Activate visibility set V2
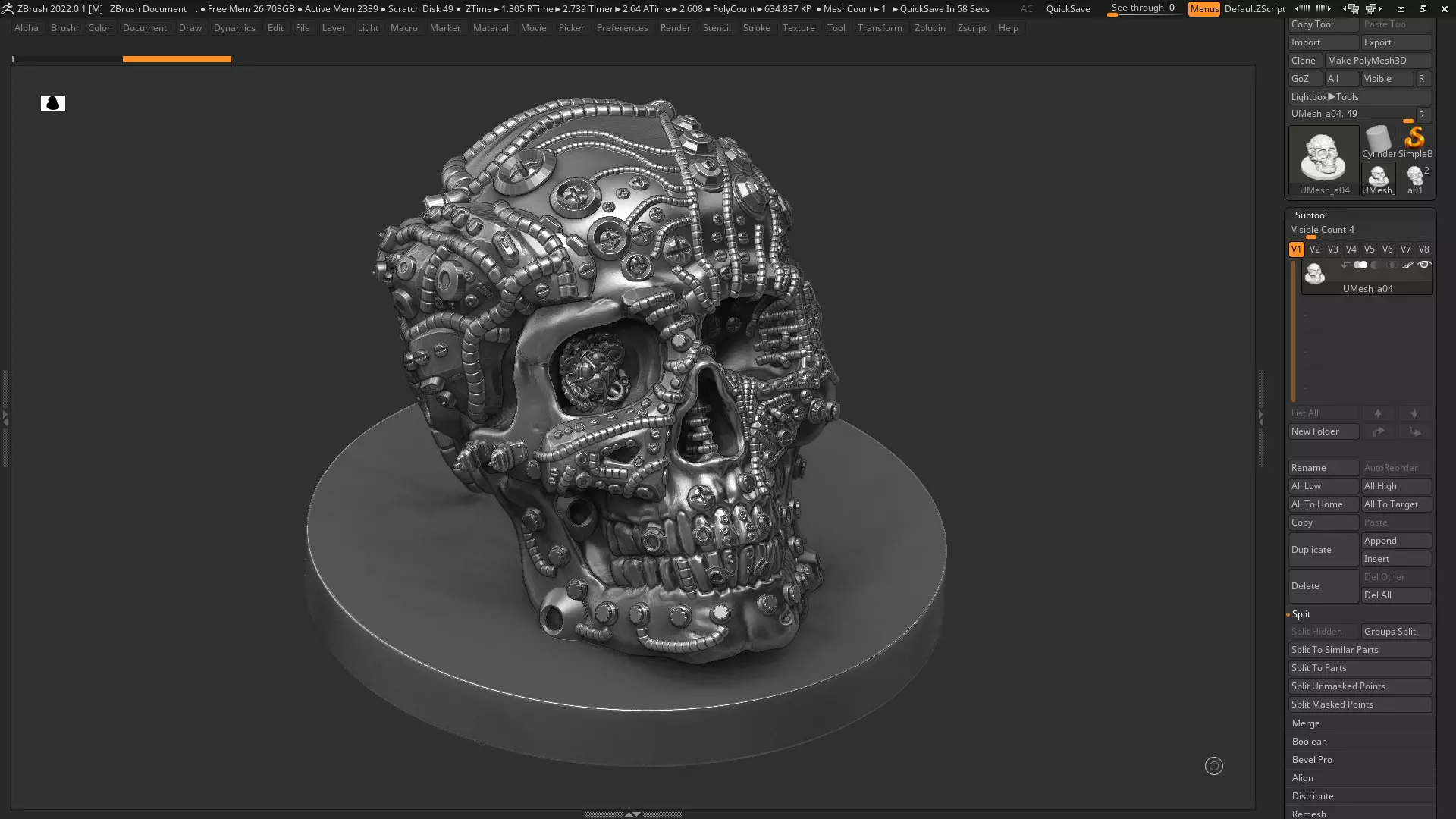This screenshot has height=819, width=1456. [1314, 249]
